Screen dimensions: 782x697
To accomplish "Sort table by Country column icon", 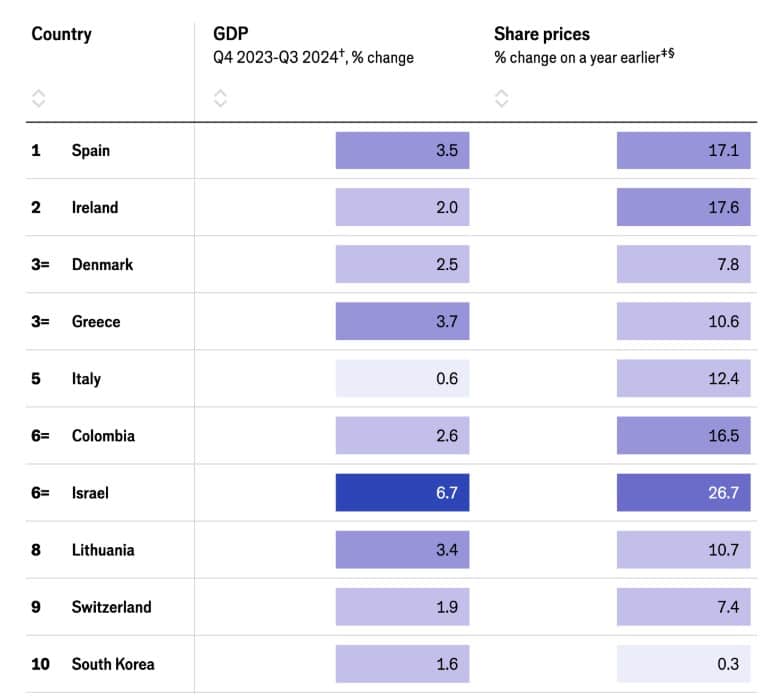I will pyautogui.click(x=38, y=98).
